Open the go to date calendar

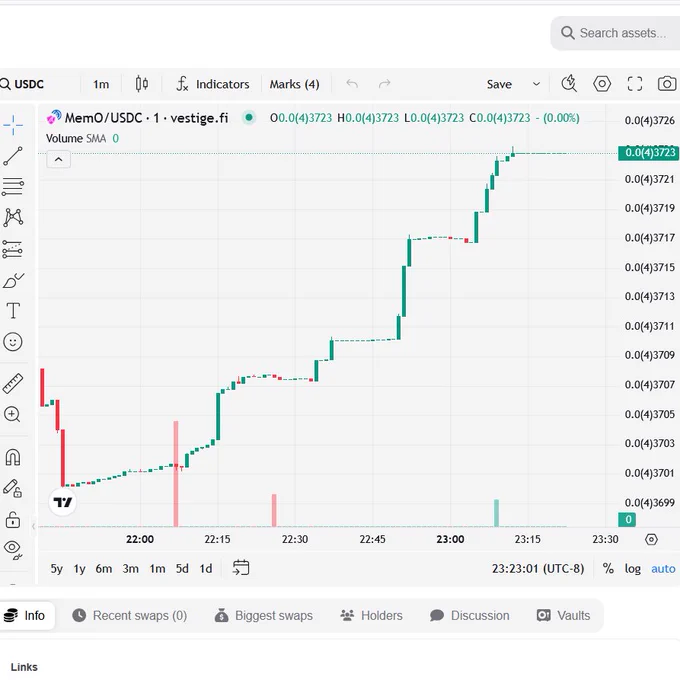(241, 568)
